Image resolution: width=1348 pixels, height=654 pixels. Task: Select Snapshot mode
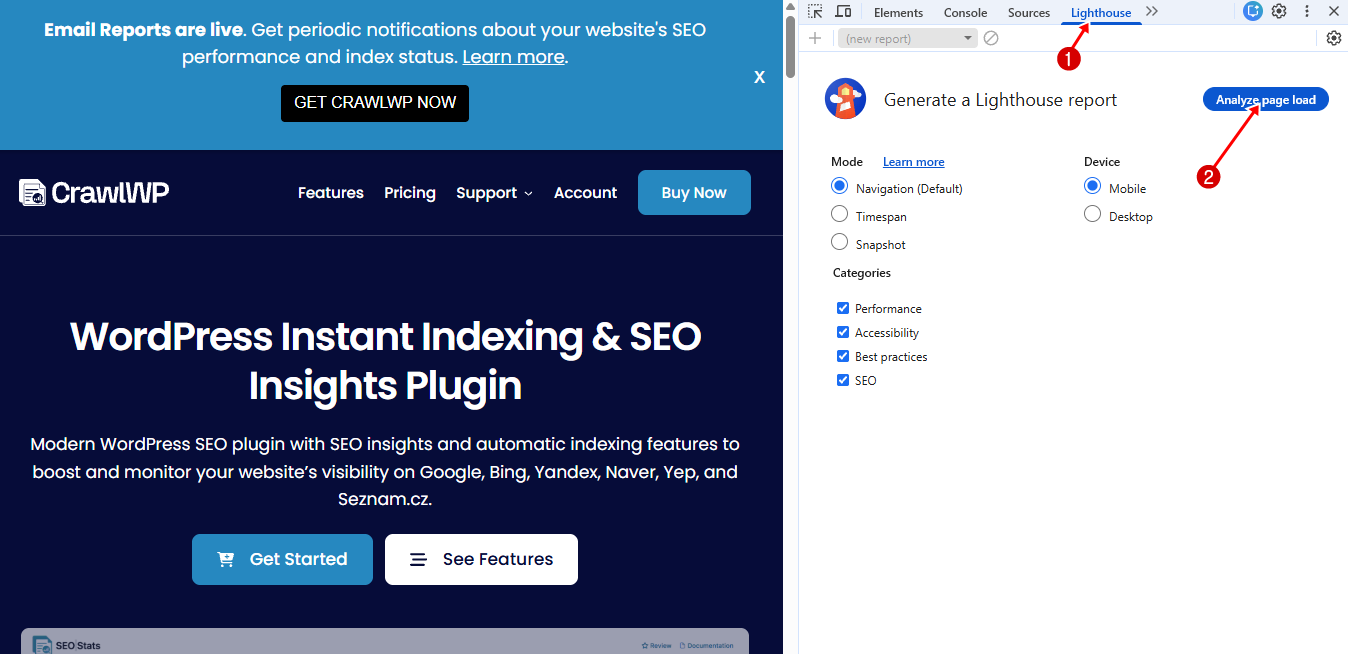(840, 242)
